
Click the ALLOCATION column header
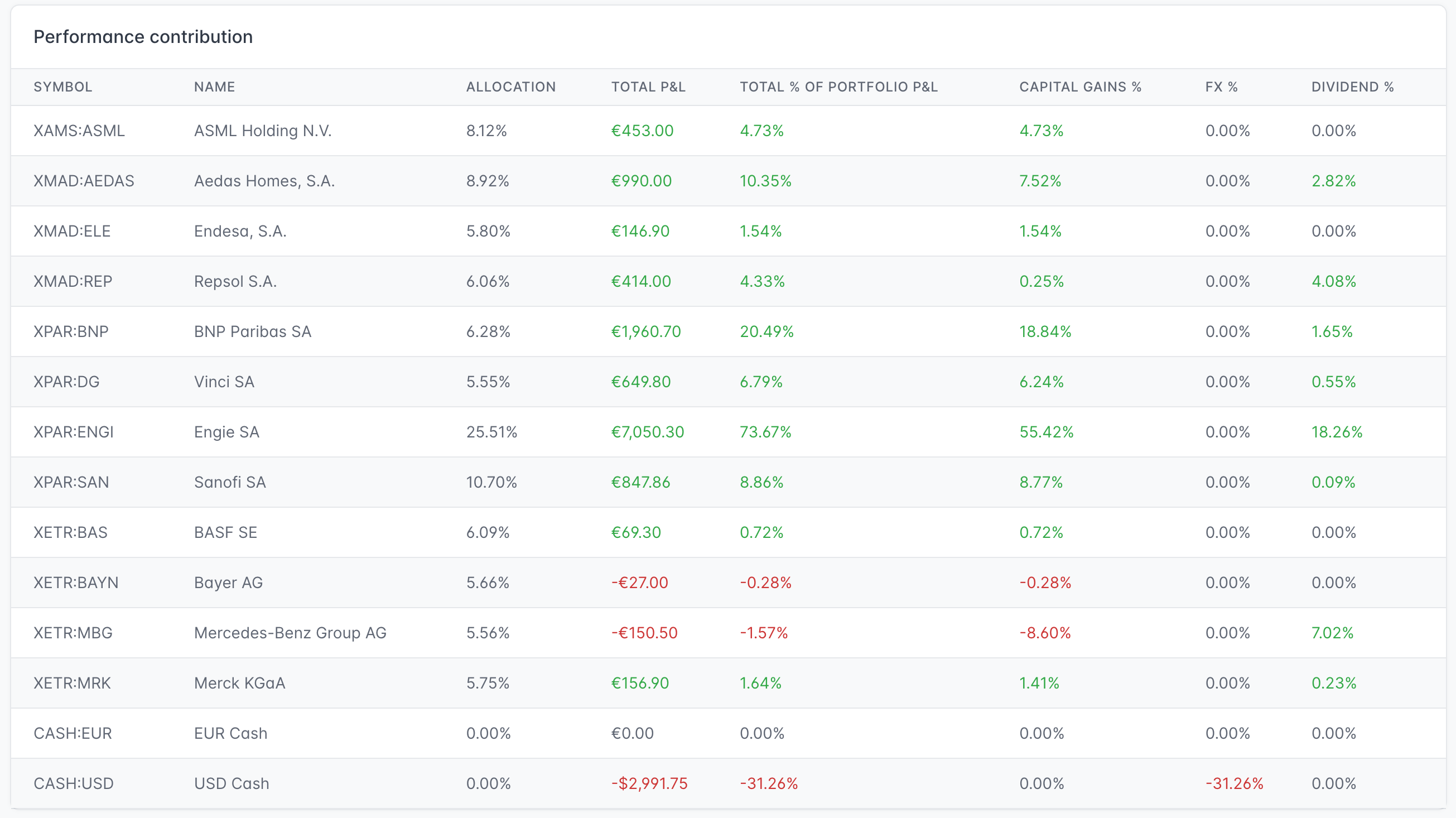tap(511, 86)
